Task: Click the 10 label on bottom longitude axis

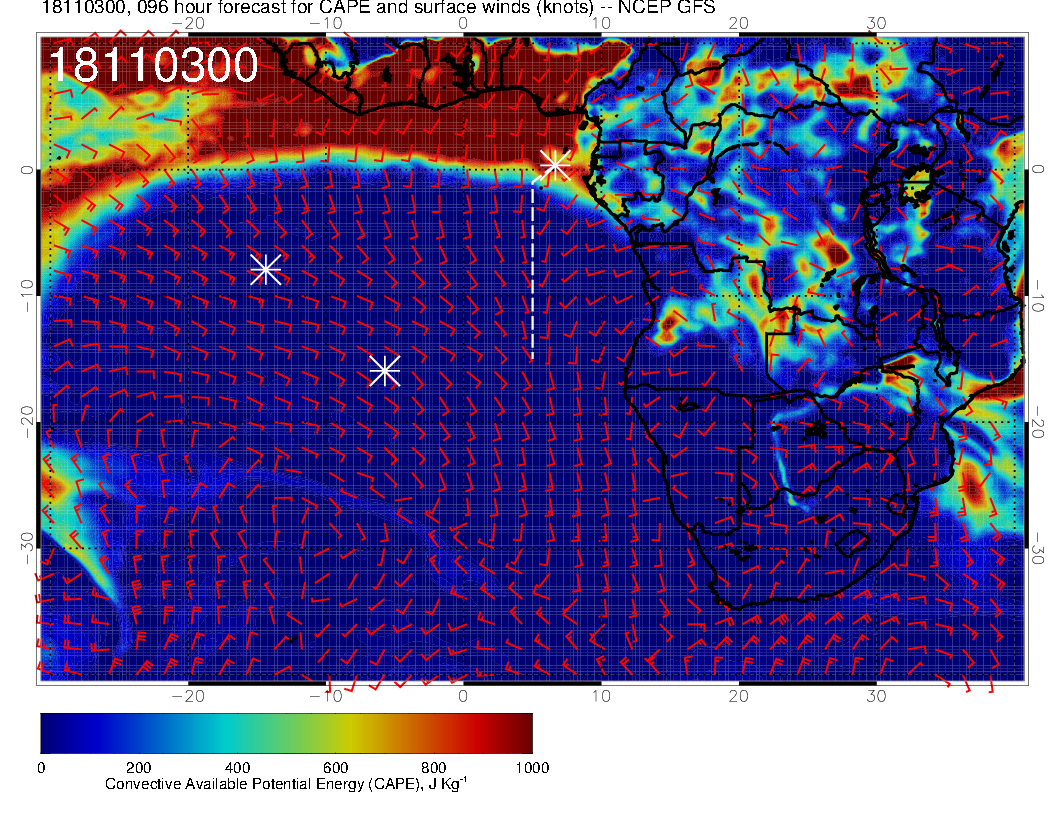Action: [x=601, y=696]
